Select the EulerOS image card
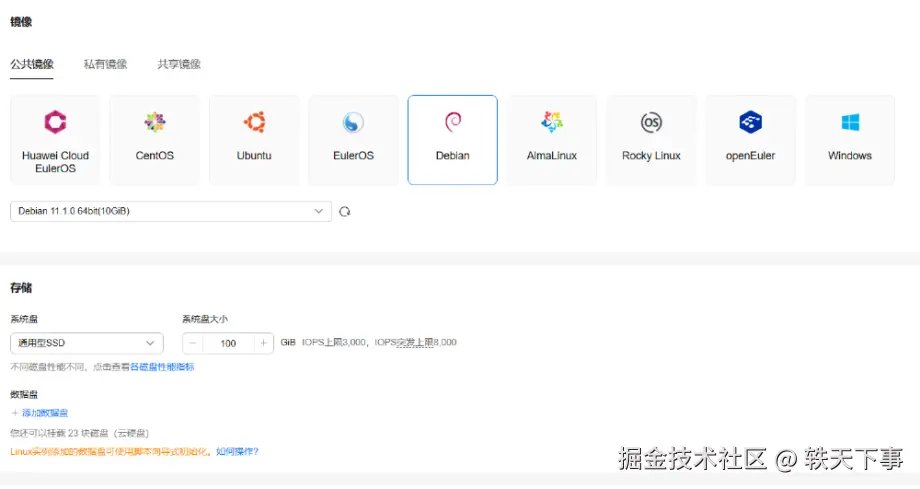The width and height of the screenshot is (920, 489). tap(353, 140)
